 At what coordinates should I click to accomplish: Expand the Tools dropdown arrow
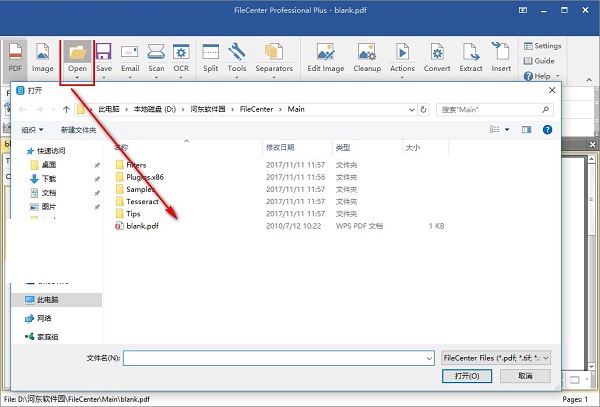point(237,78)
